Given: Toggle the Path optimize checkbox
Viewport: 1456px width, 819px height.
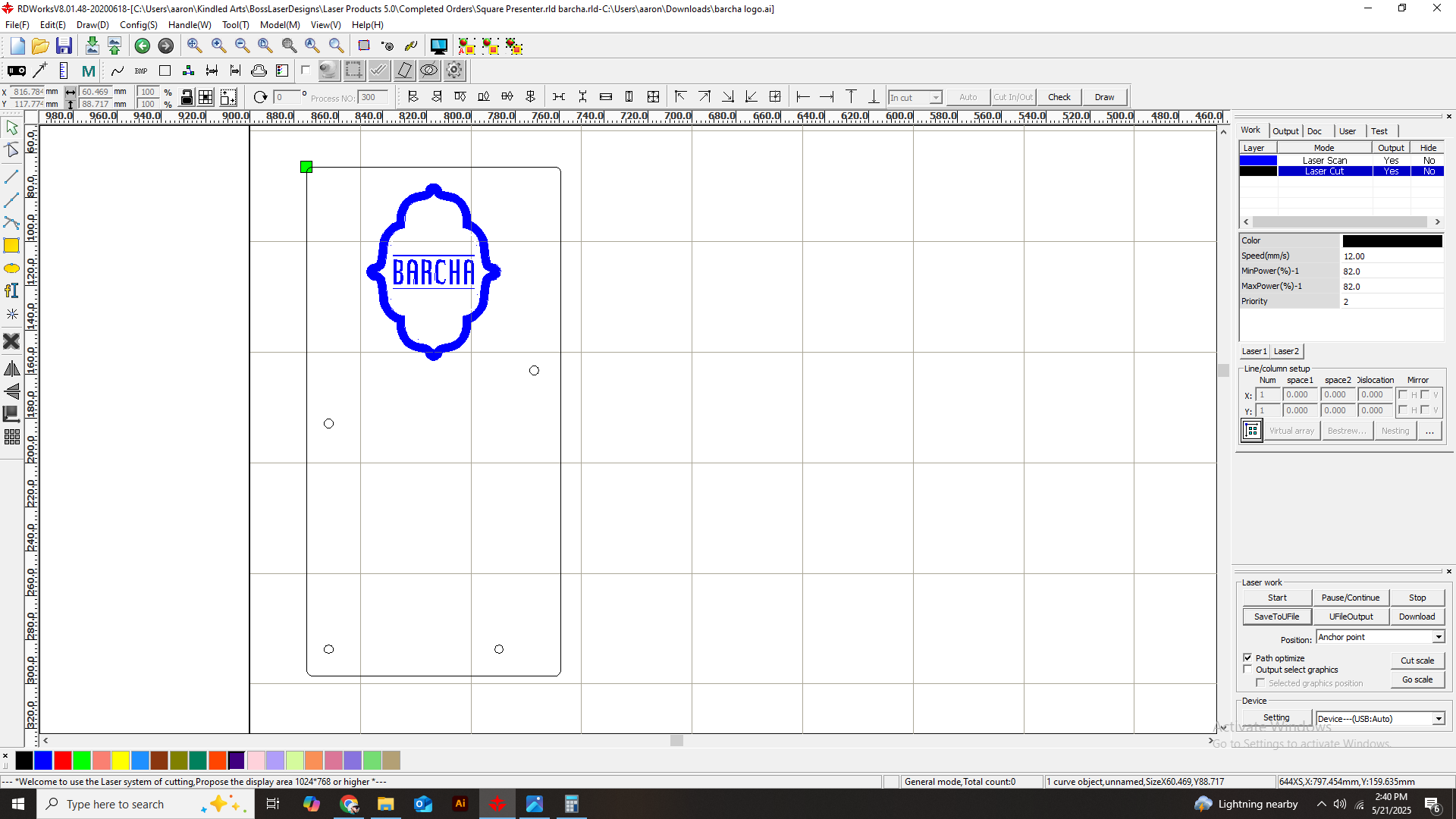Looking at the screenshot, I should tap(1247, 657).
